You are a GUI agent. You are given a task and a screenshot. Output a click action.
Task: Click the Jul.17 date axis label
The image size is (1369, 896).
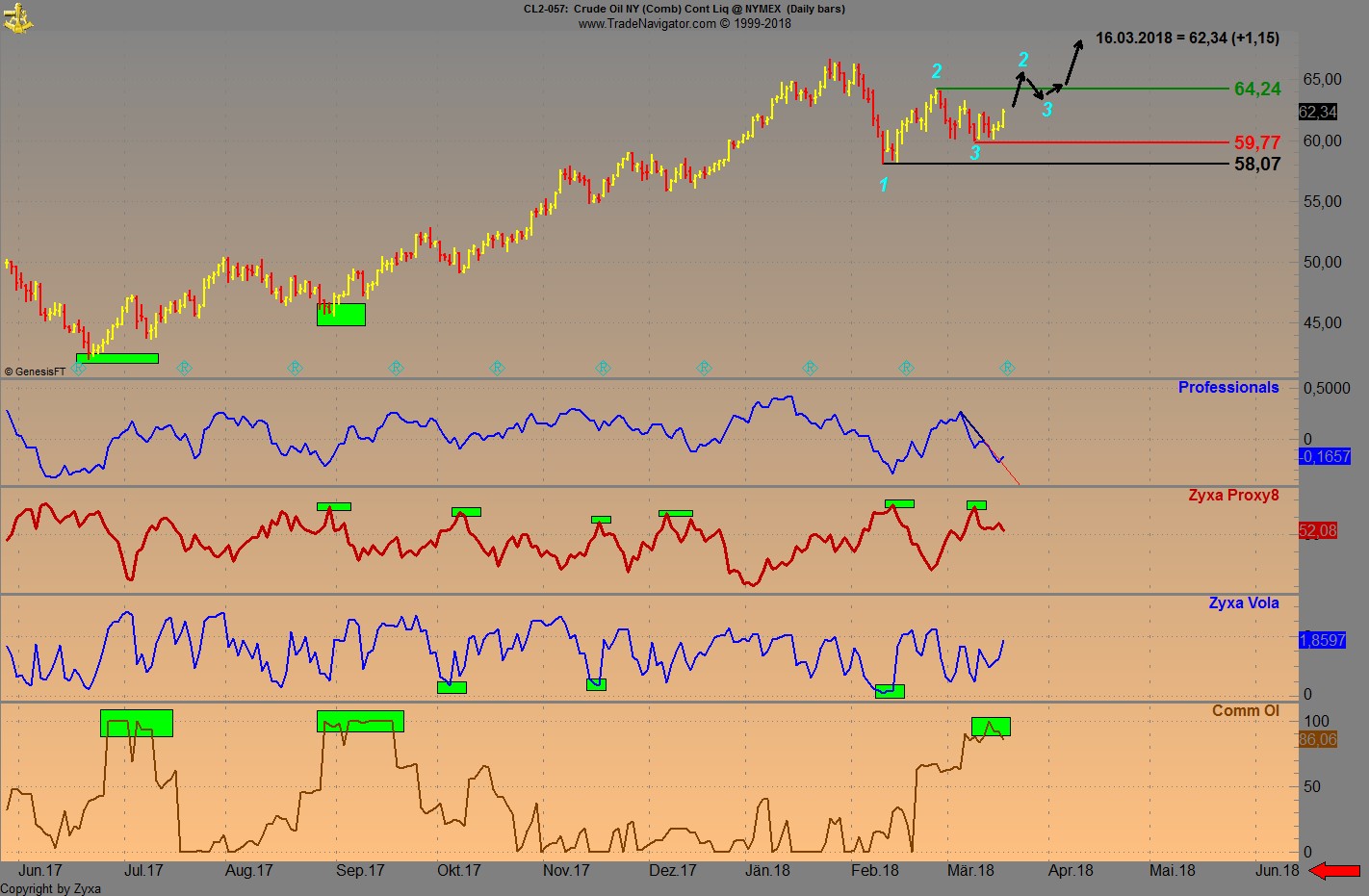pyautogui.click(x=143, y=871)
